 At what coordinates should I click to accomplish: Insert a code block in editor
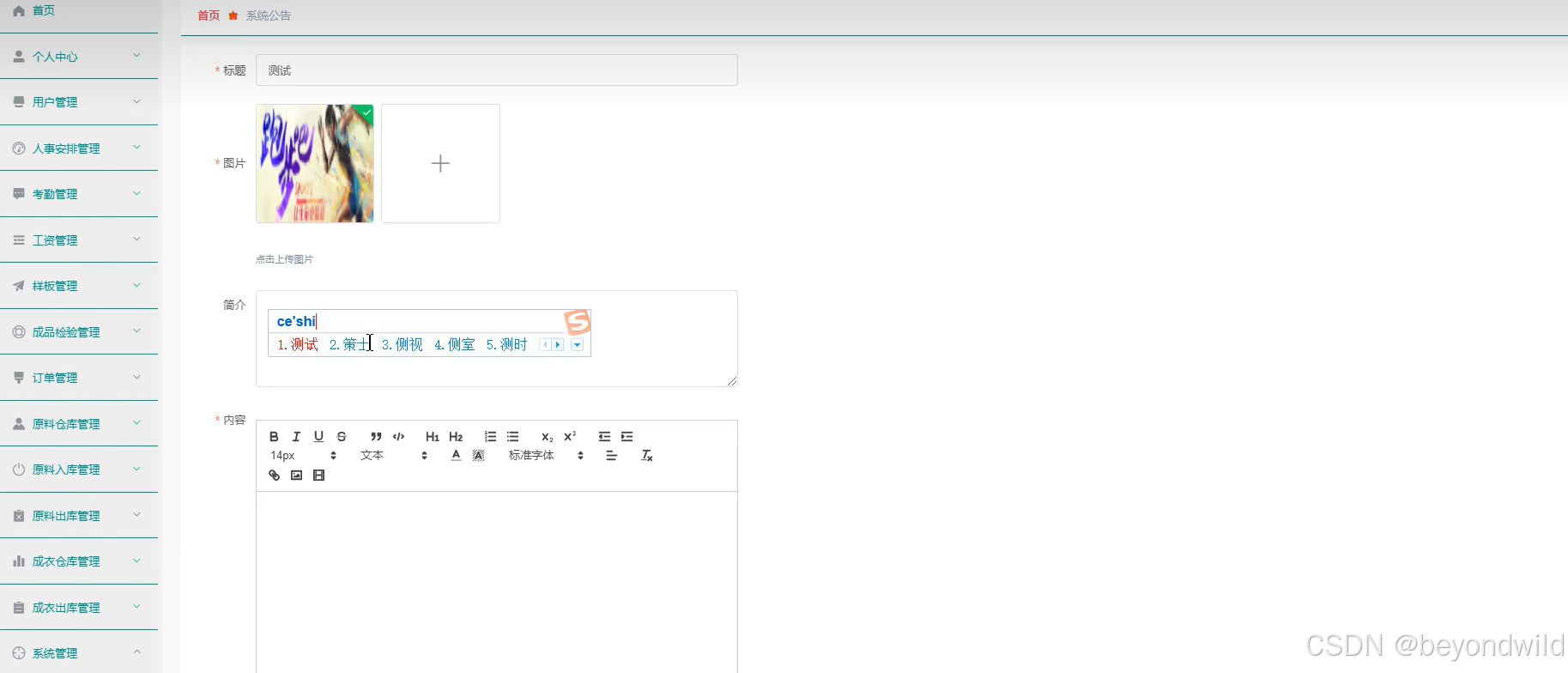click(398, 436)
